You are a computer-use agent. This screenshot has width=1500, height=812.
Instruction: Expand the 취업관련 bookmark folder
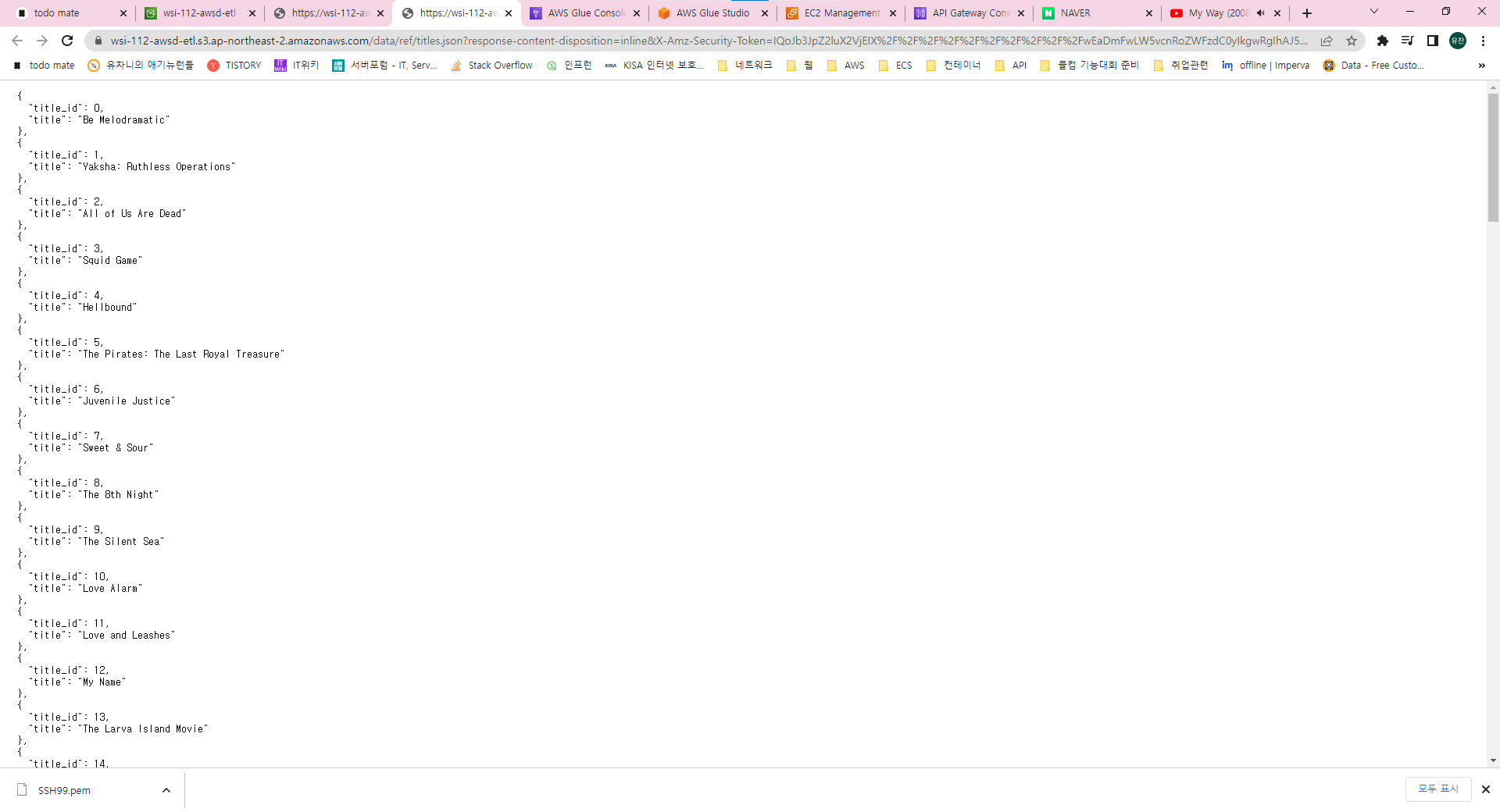click(x=1181, y=66)
